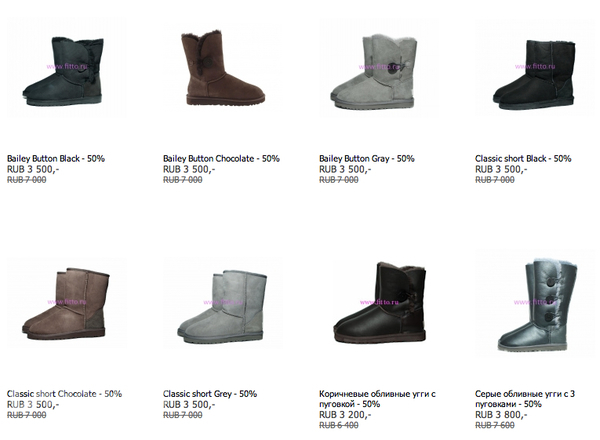The height and width of the screenshot is (440, 600).
Task: Open the Classic short Black boot image
Action: [x=535, y=68]
